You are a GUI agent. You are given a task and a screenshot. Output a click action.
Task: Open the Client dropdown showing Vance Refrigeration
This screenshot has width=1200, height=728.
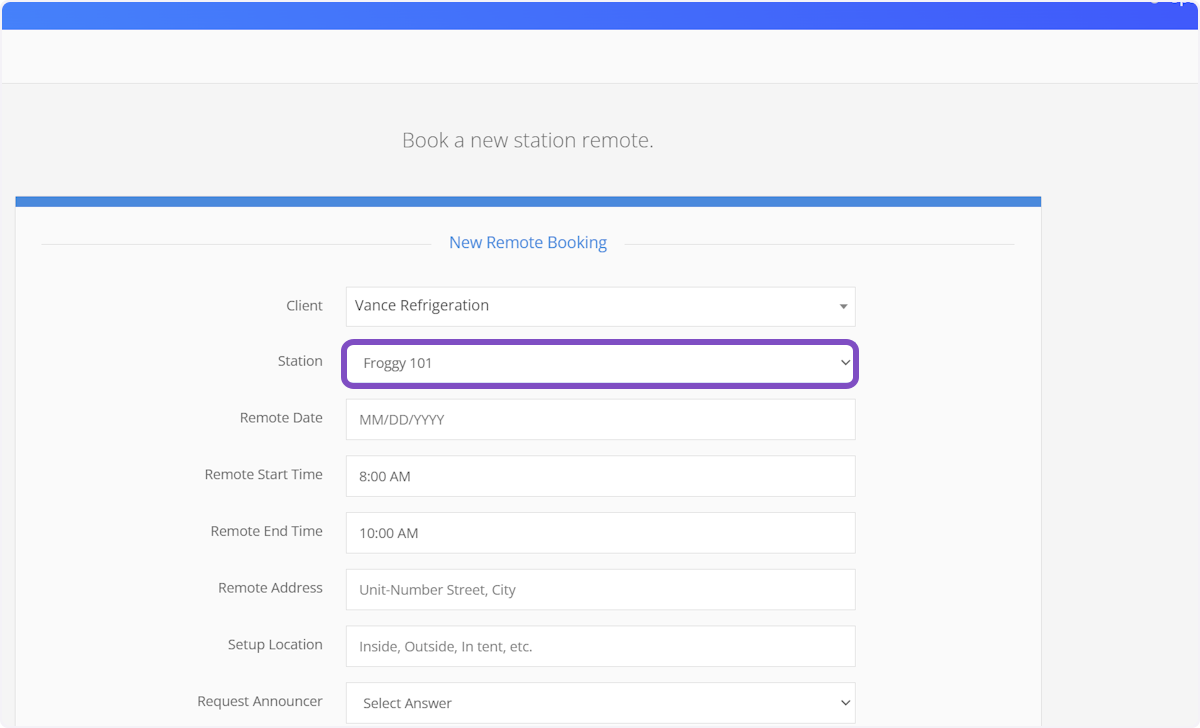590,306
